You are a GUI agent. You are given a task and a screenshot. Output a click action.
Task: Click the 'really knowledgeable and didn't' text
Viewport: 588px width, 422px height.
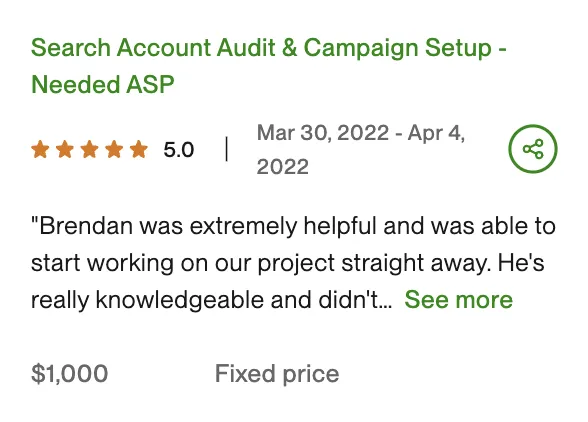pyautogui.click(x=212, y=300)
